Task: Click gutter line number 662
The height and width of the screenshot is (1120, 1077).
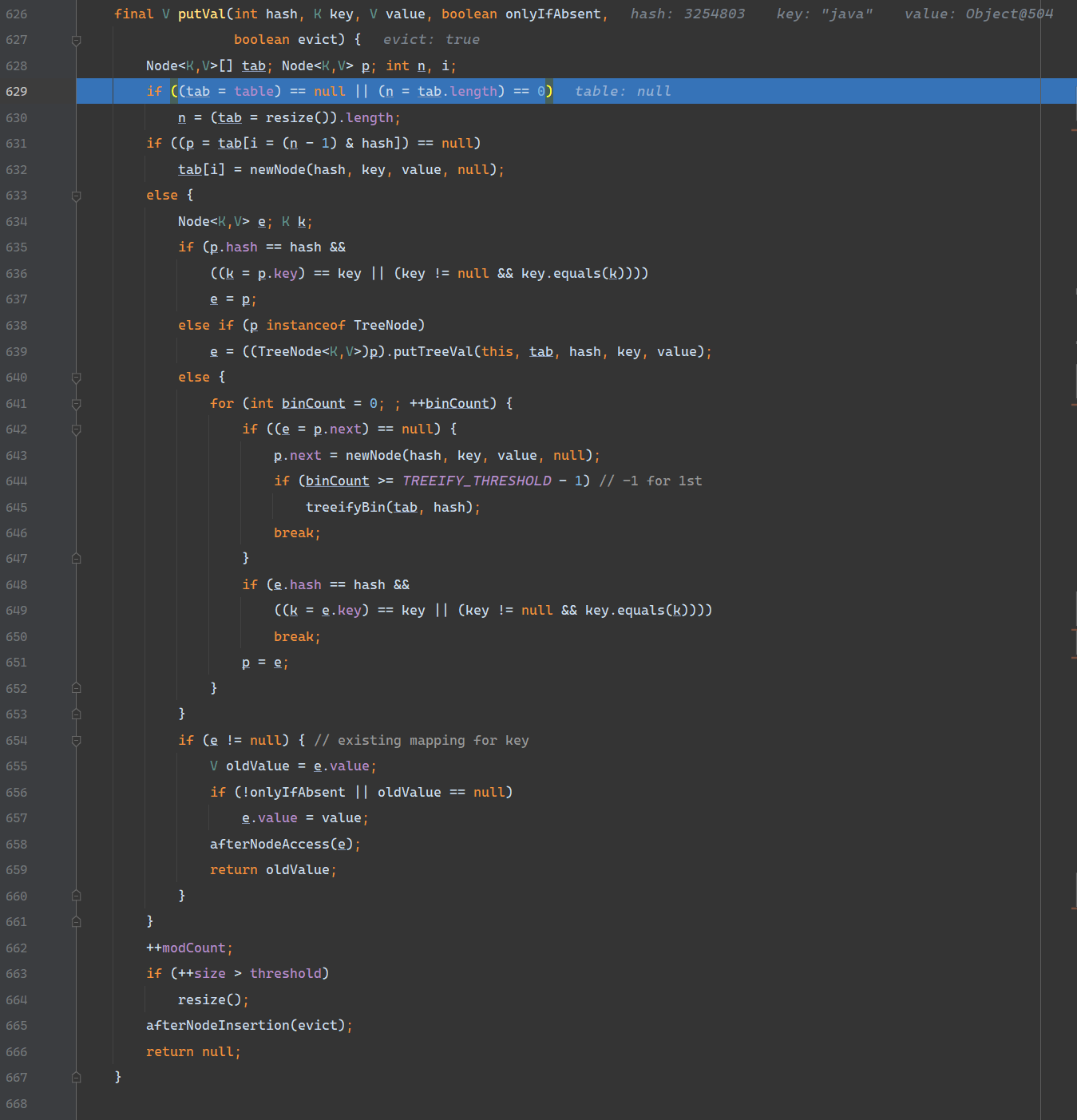Action: tap(17, 948)
